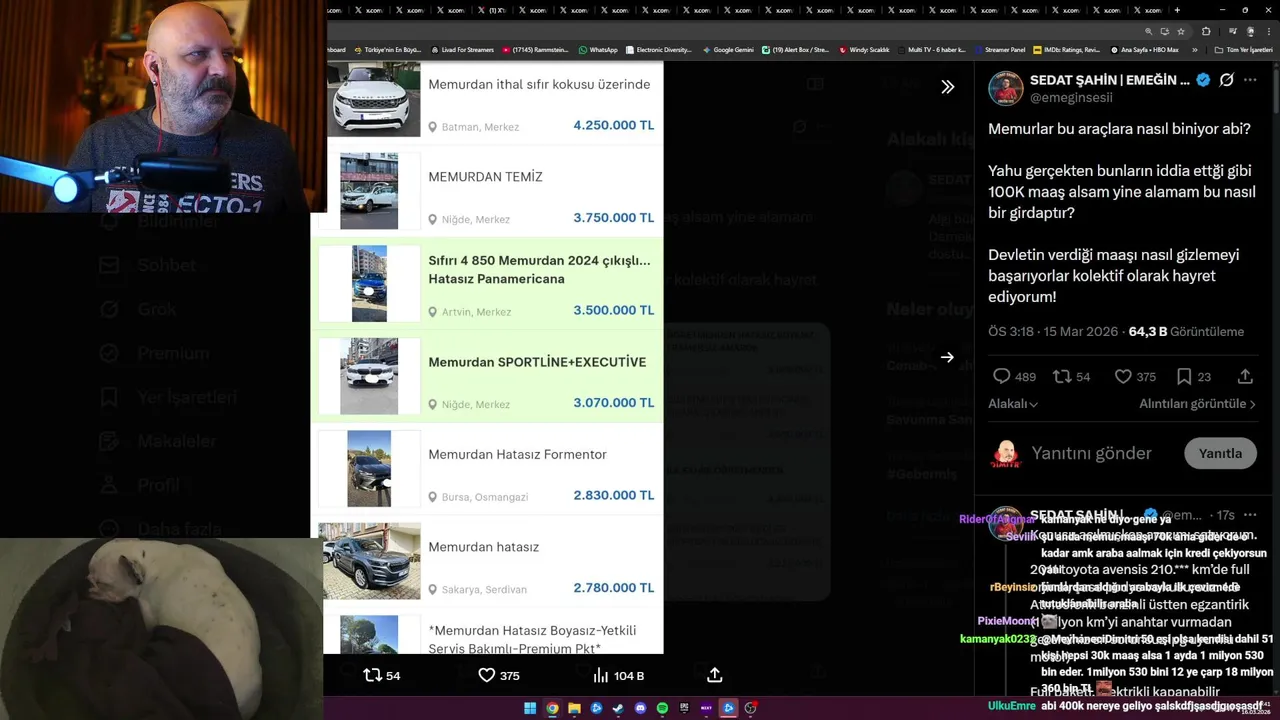Expand the Alakalı sort dropdown
This screenshot has height=720, width=1280.
[x=1013, y=404]
